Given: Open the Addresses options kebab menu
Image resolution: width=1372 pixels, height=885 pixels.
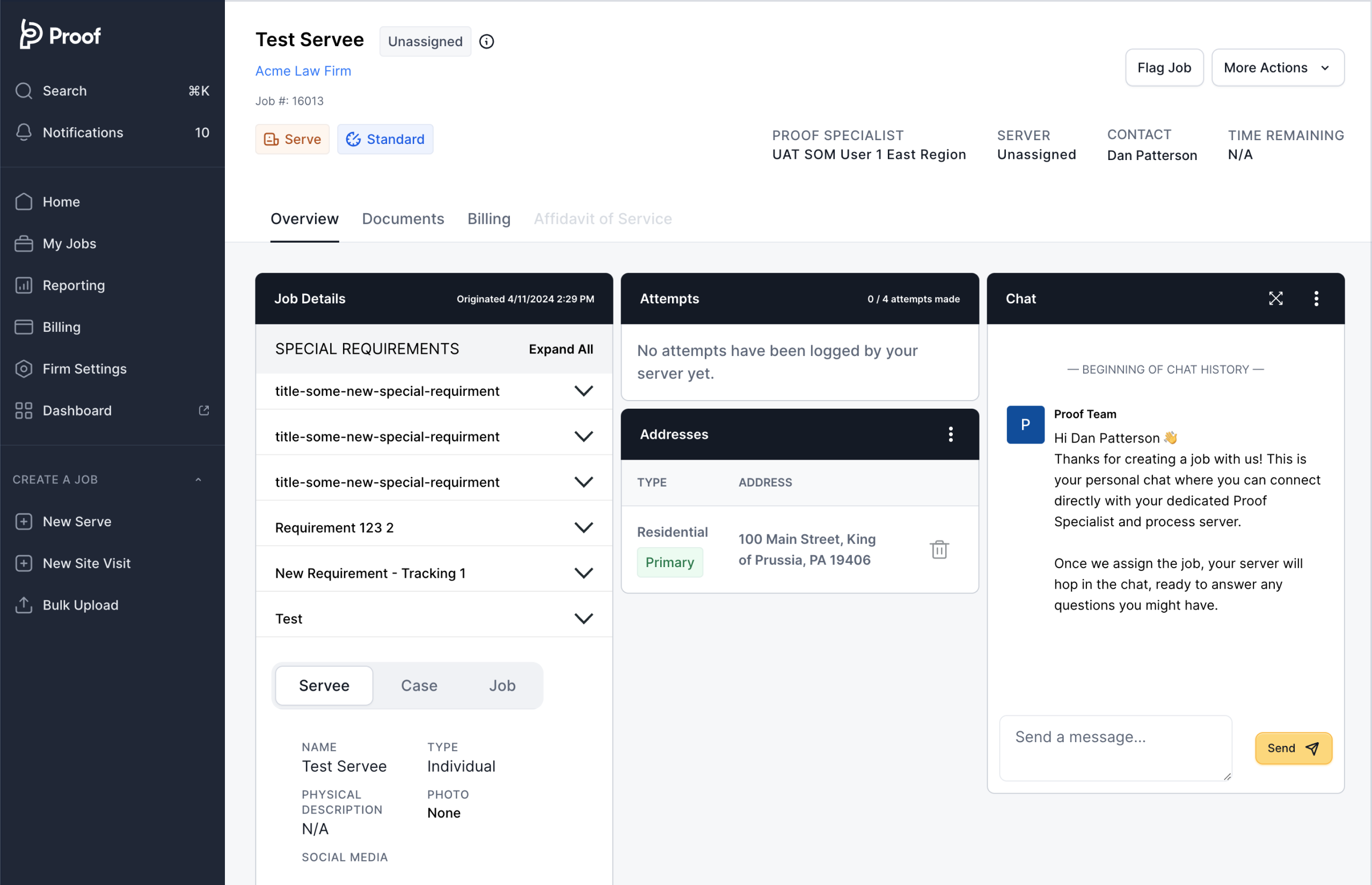Looking at the screenshot, I should 951,434.
